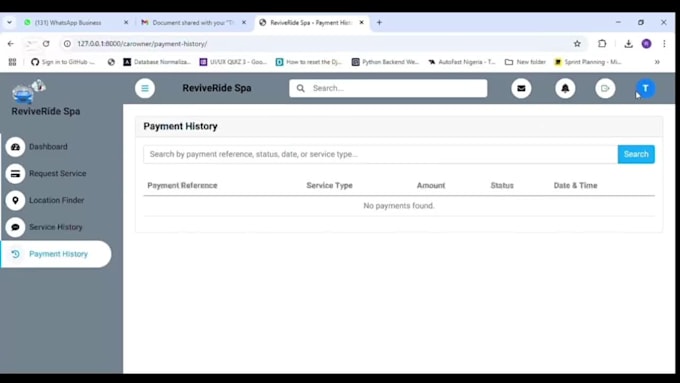Click the Amount column header
This screenshot has height=383, width=680.
[431, 186]
